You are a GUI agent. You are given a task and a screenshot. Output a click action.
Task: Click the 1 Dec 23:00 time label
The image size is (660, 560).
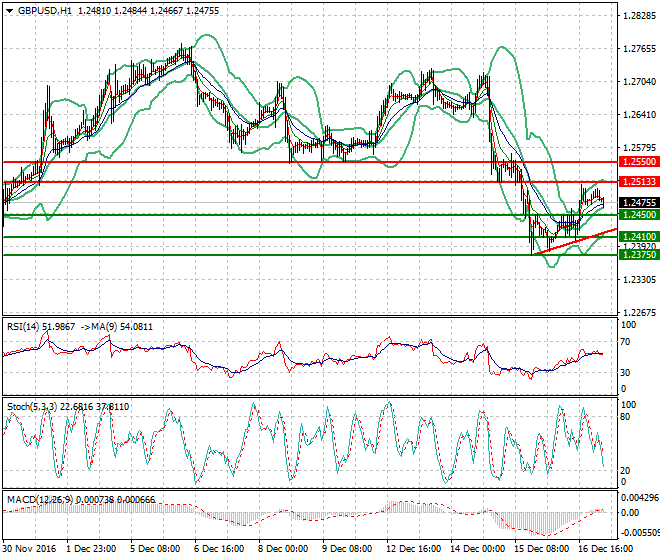click(x=91, y=549)
